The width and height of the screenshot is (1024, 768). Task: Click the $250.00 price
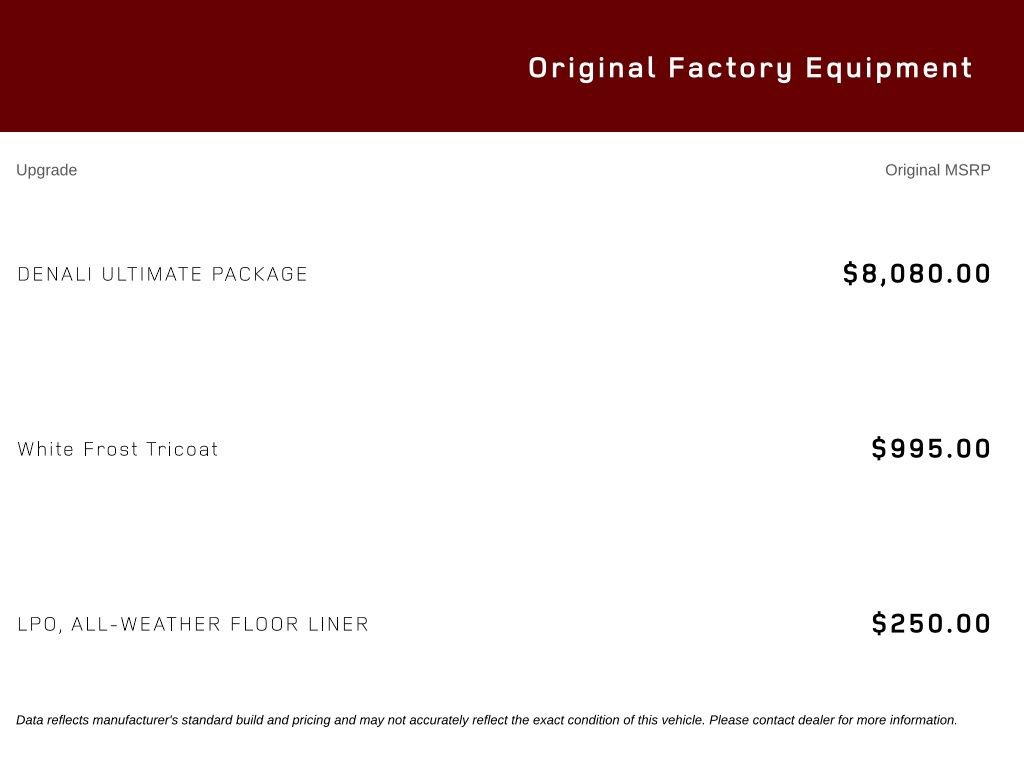(x=931, y=624)
